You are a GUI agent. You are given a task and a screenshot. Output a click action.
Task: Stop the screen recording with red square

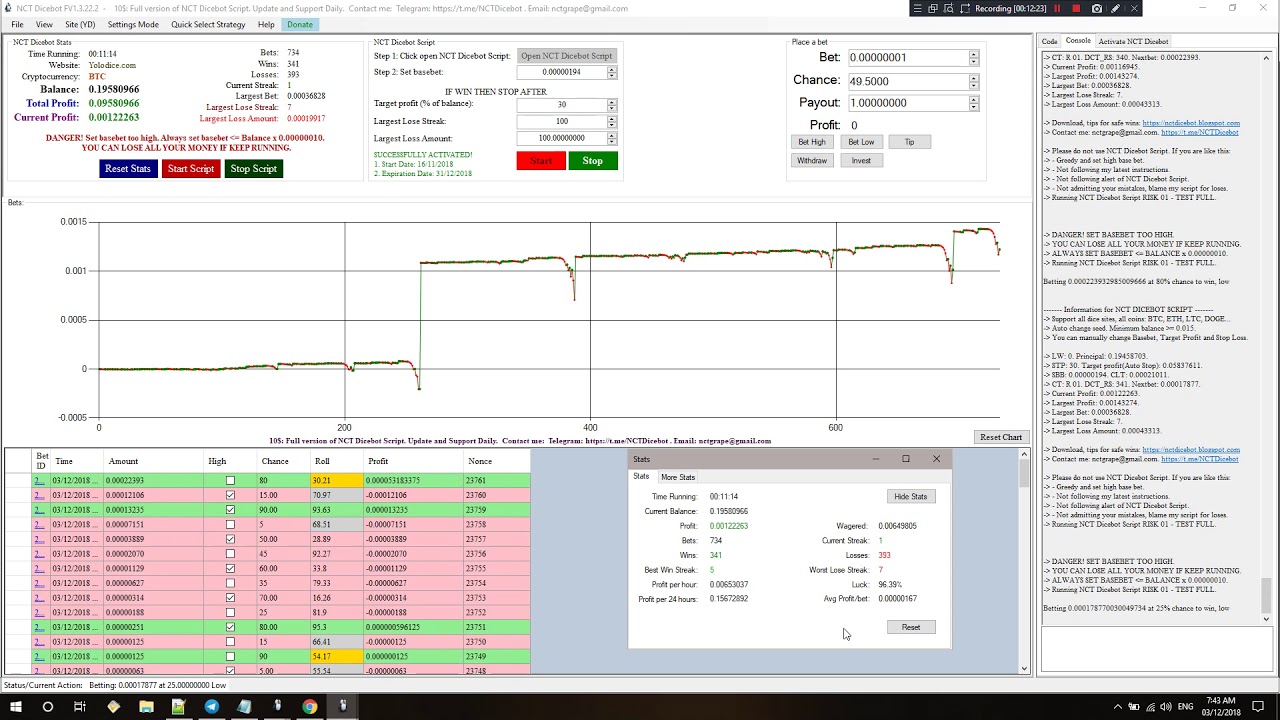point(1076,8)
